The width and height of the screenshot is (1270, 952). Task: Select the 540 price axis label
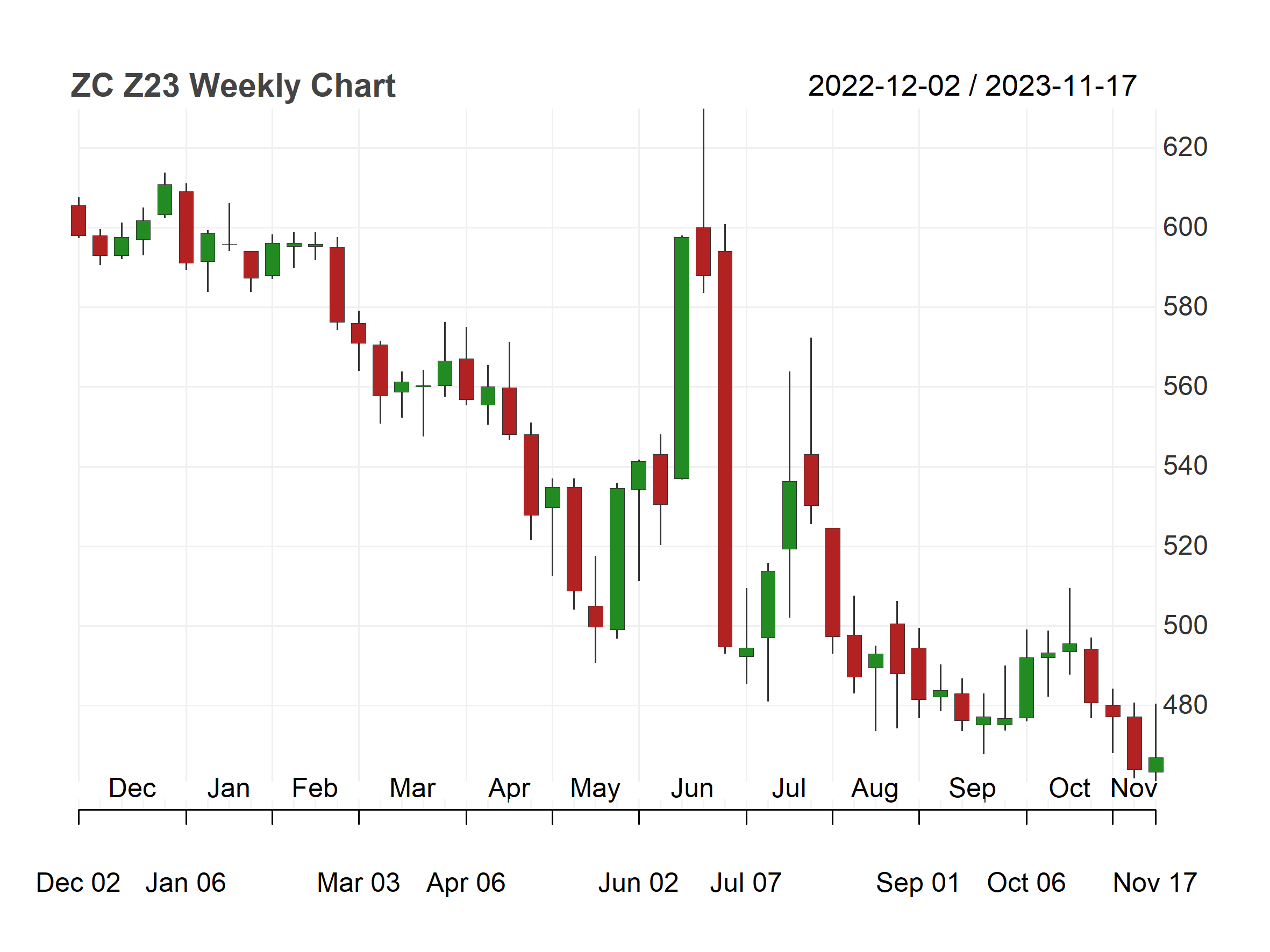pos(1185,466)
